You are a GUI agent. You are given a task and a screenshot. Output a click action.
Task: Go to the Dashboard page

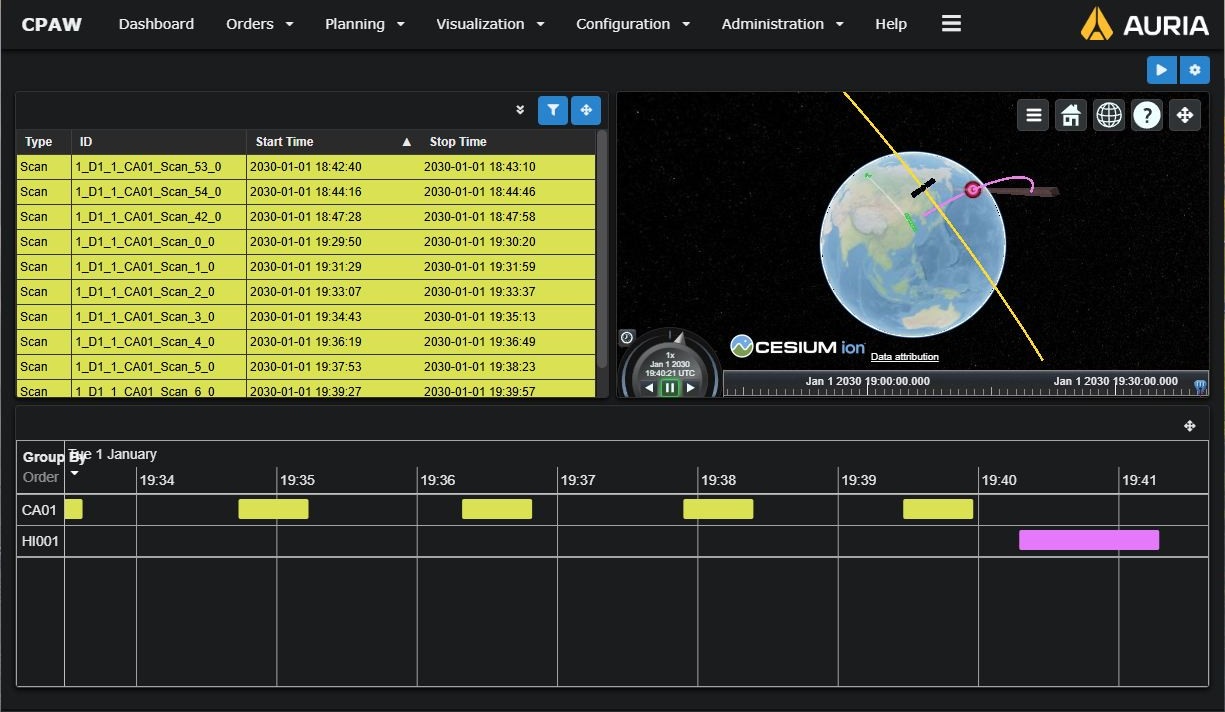point(156,24)
